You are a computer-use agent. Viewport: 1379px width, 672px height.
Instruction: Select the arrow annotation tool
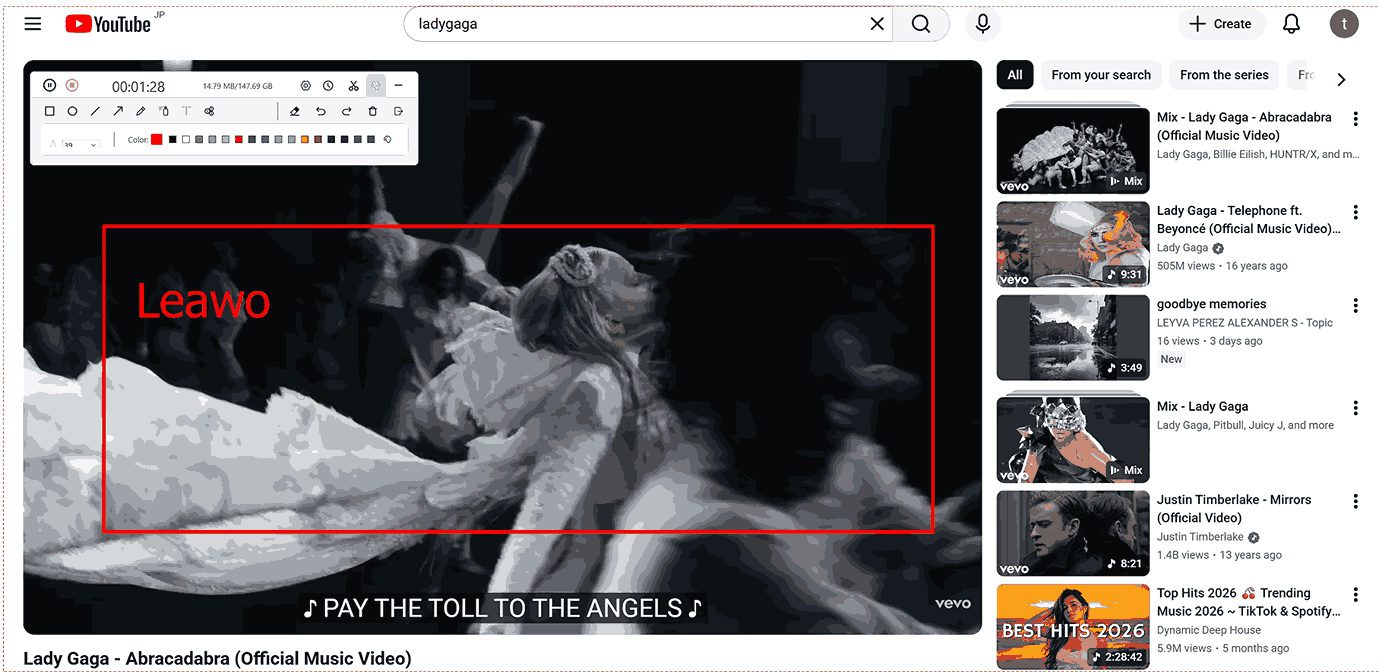[x=118, y=111]
